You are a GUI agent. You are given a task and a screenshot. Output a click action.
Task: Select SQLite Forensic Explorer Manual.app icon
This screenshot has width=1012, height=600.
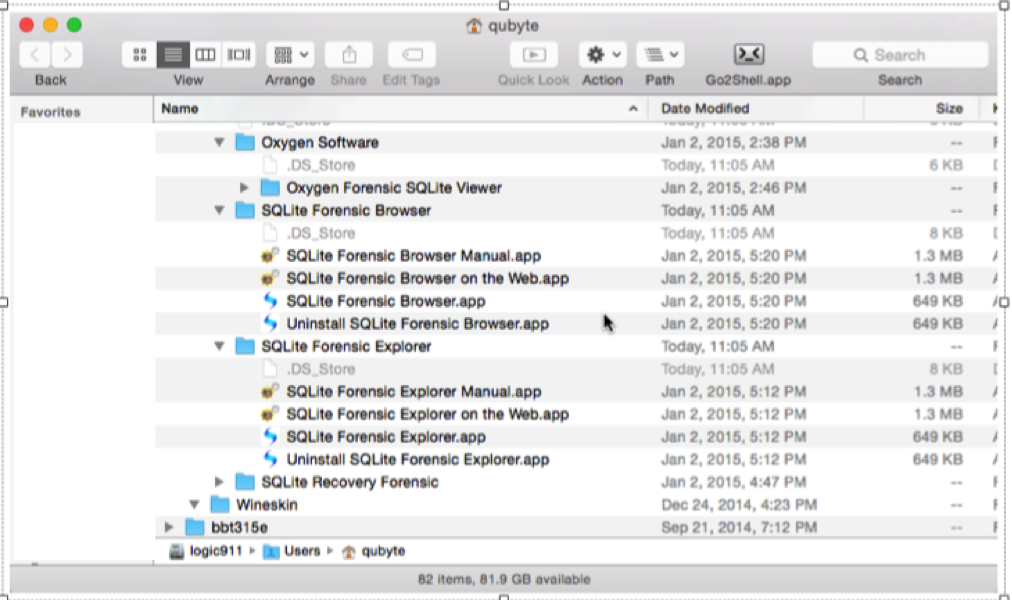(270, 392)
